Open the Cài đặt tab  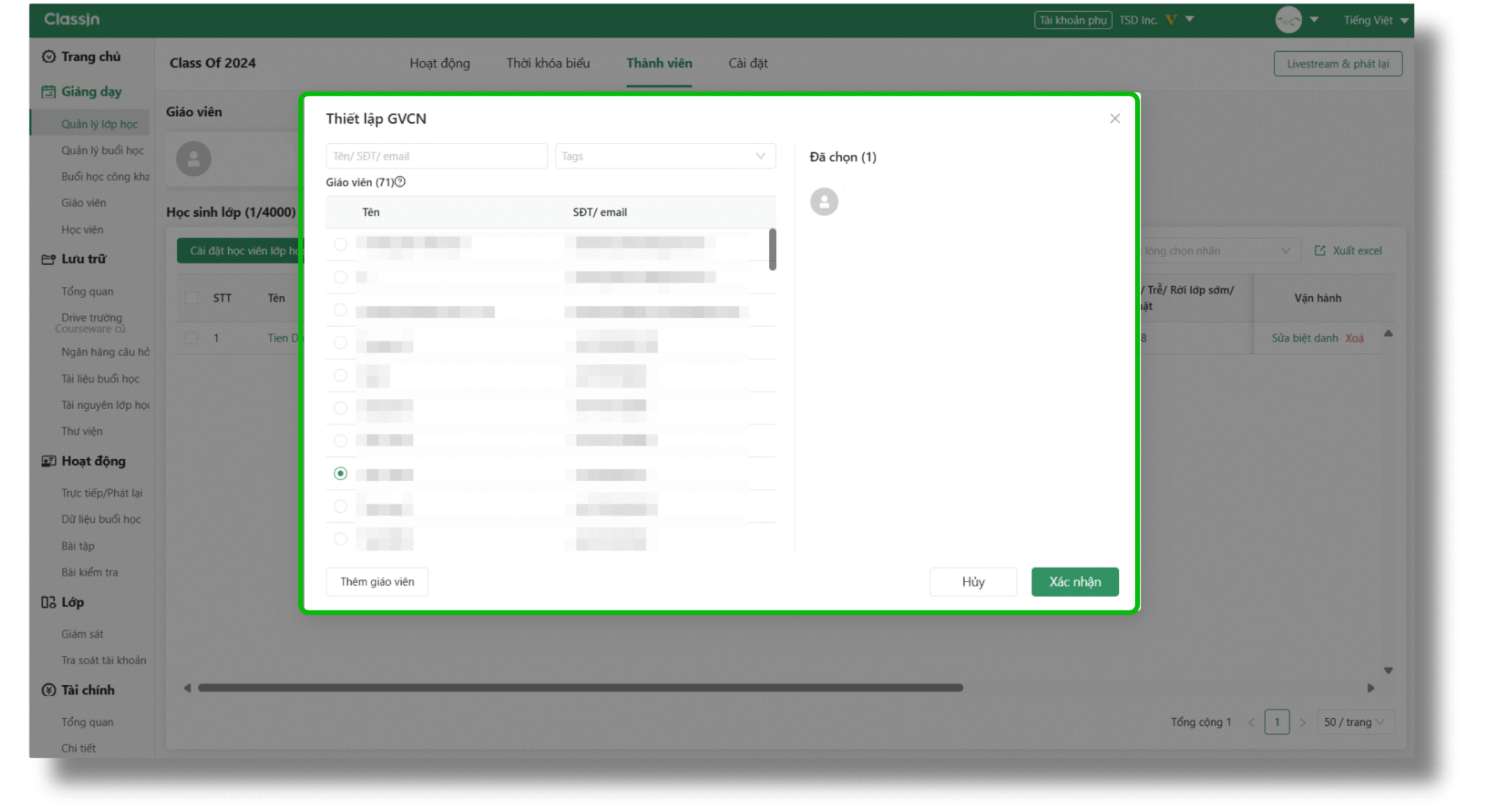pyautogui.click(x=747, y=63)
